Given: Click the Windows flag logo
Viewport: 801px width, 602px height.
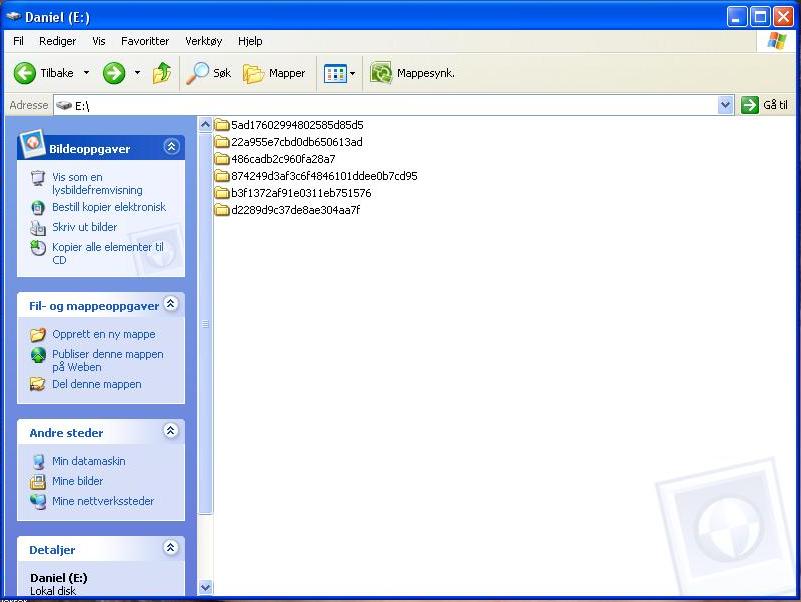Looking at the screenshot, I should pos(776,41).
